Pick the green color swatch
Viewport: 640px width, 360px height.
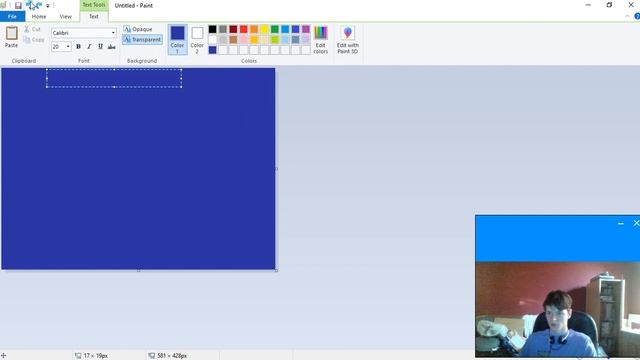(x=275, y=29)
